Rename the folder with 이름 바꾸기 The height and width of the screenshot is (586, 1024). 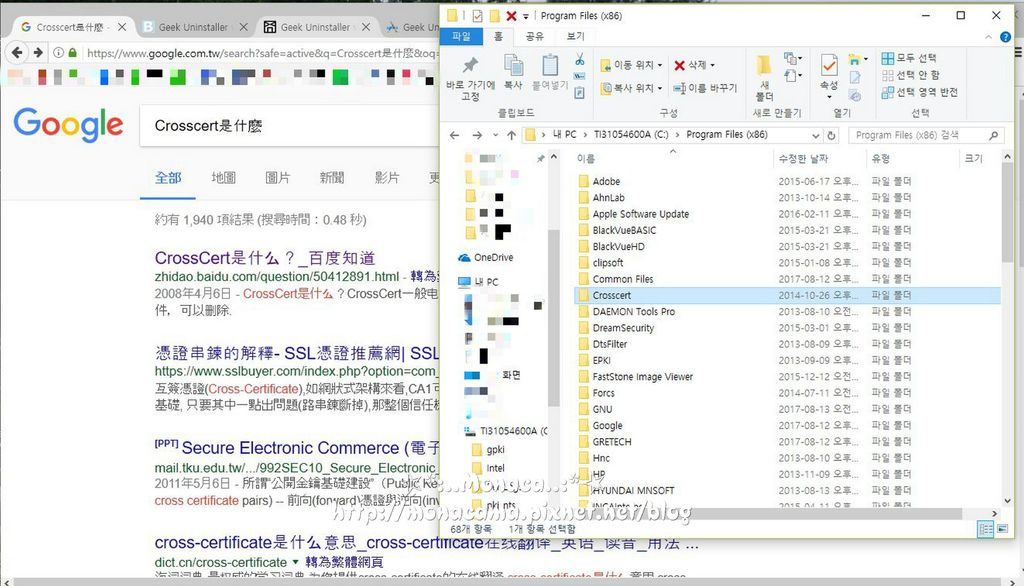pyautogui.click(x=705, y=88)
